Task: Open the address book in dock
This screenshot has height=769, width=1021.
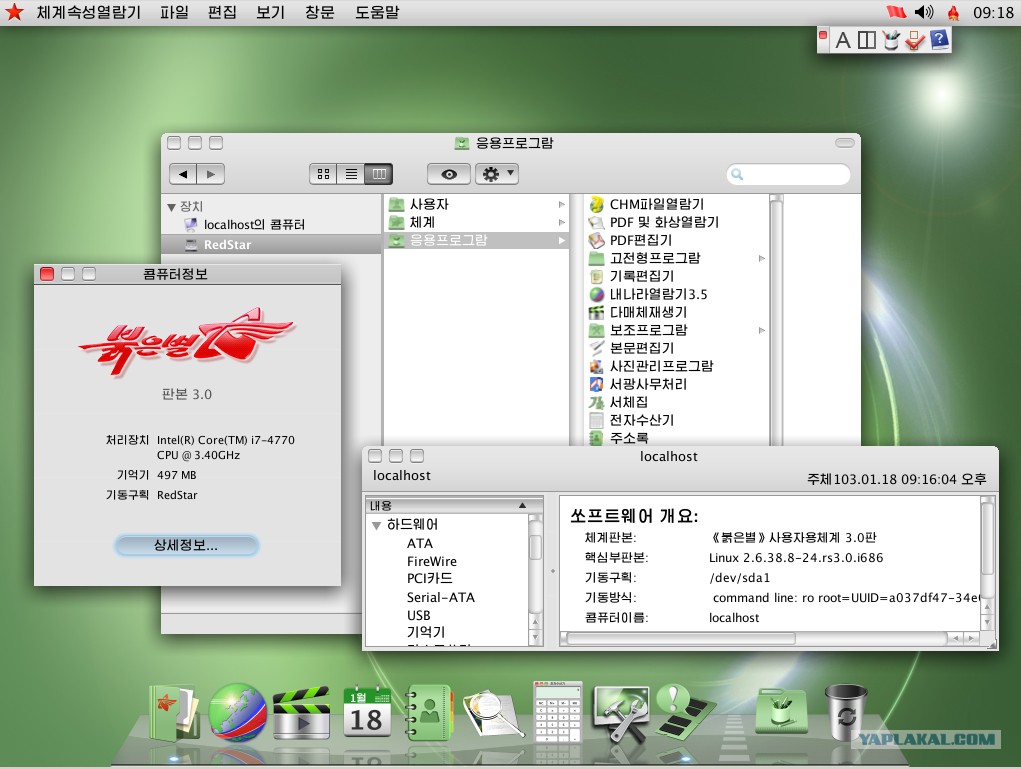Action: [428, 712]
